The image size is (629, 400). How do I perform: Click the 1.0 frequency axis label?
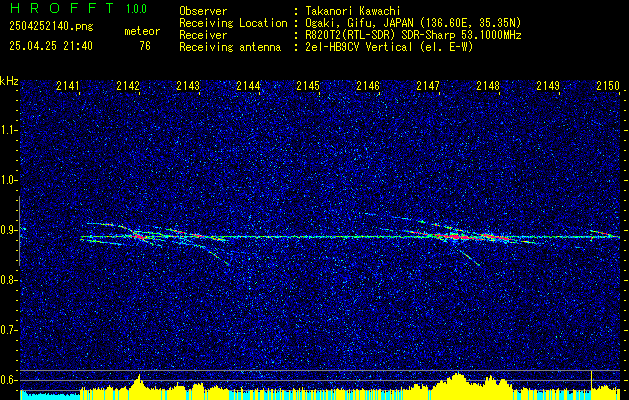pyautogui.click(x=8, y=180)
